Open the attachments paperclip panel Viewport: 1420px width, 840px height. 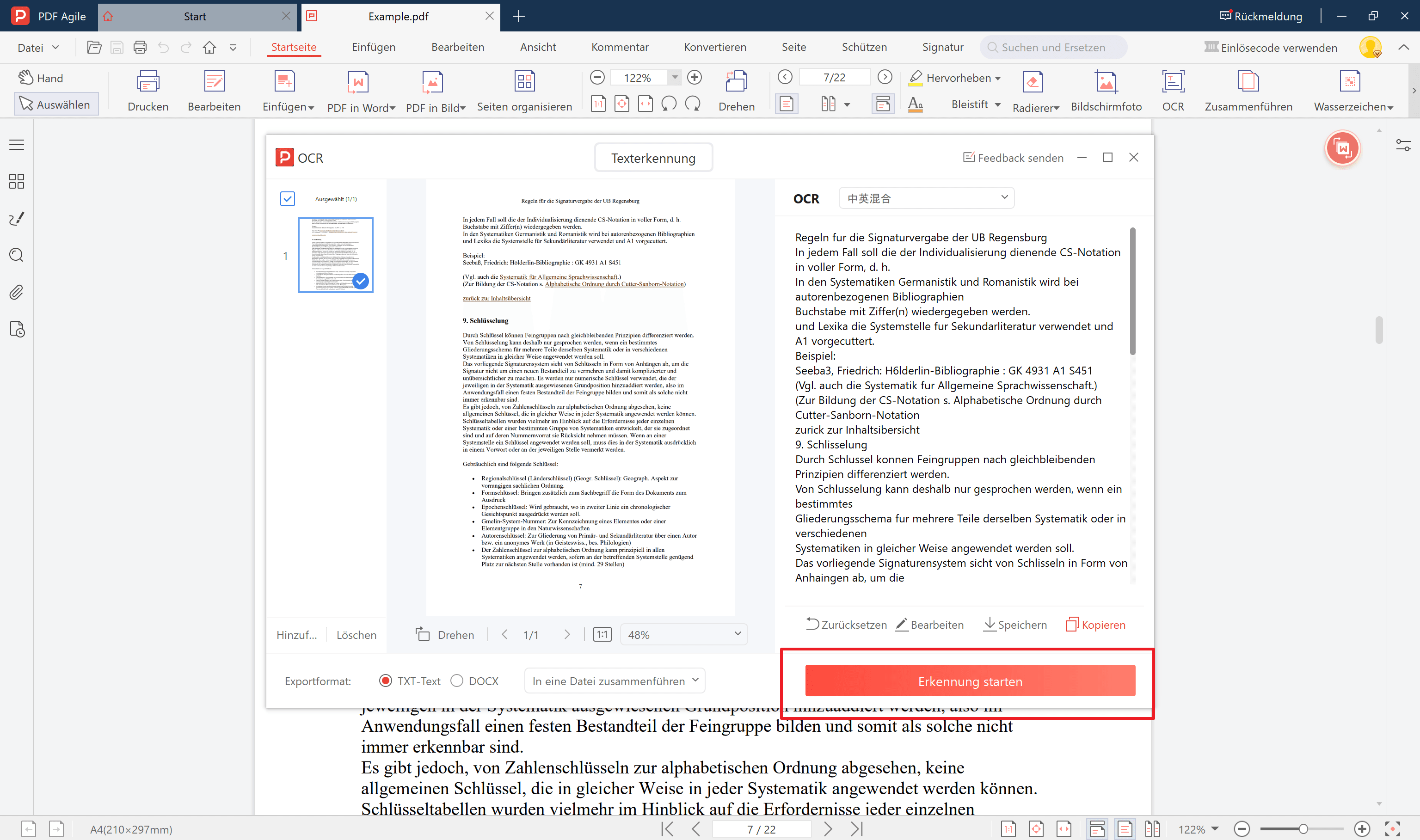coord(16,292)
